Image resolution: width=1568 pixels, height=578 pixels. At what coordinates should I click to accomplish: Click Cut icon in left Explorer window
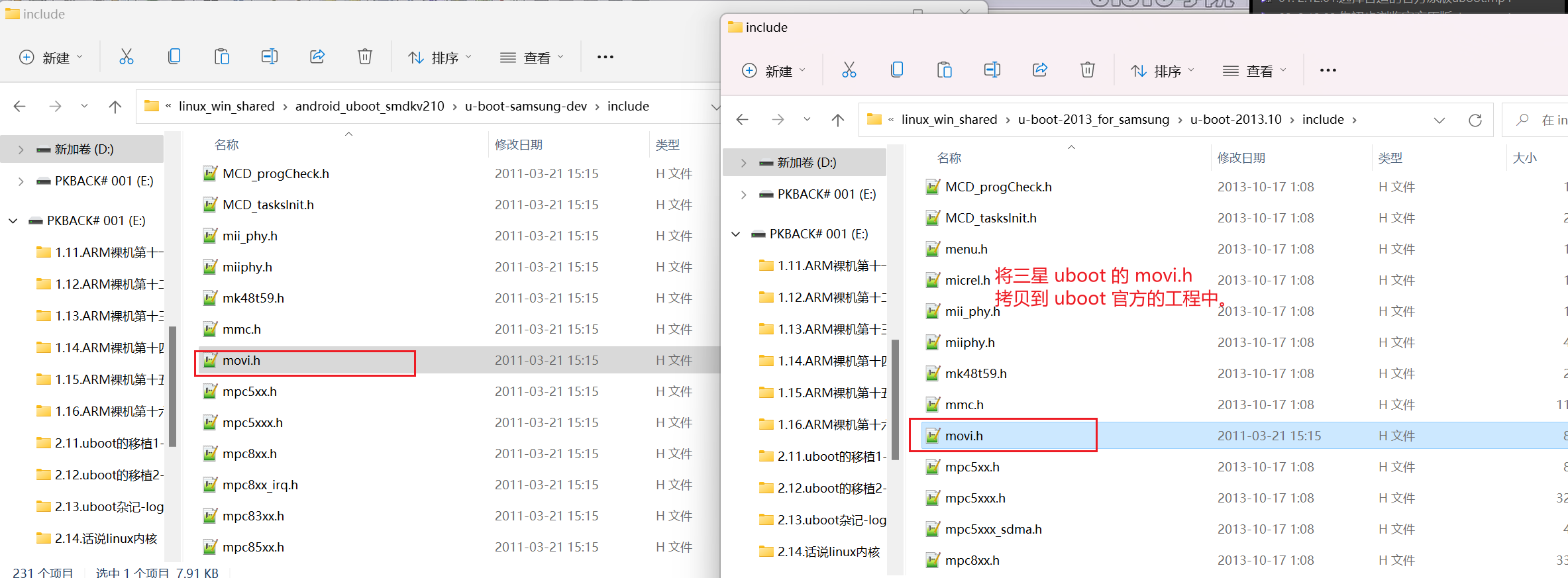126,57
